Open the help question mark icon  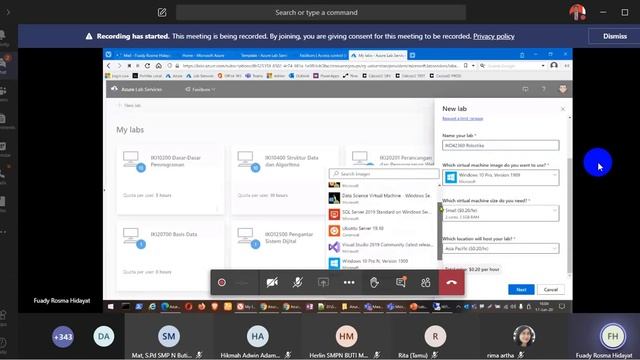pos(543,89)
